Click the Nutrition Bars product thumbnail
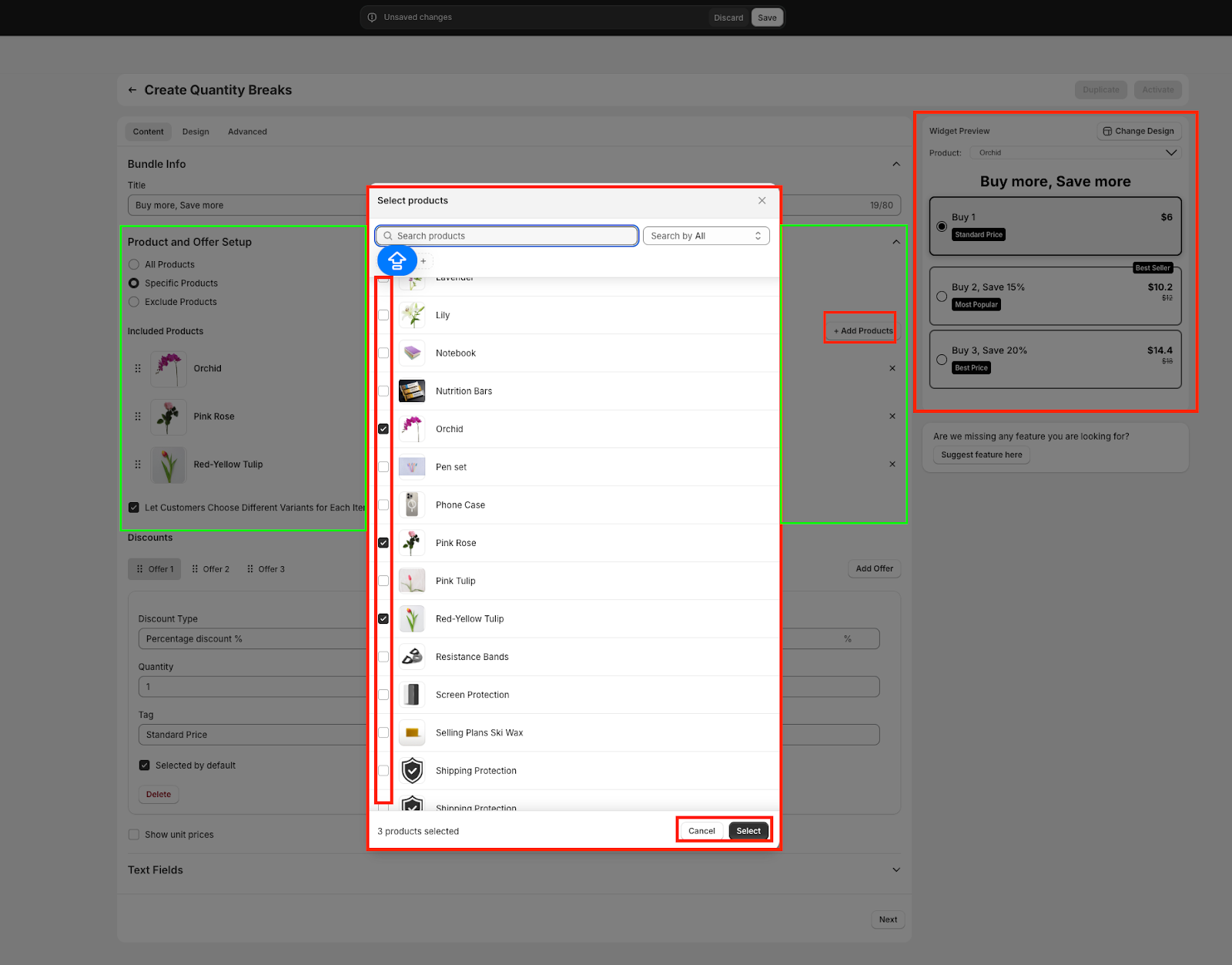 [x=412, y=391]
